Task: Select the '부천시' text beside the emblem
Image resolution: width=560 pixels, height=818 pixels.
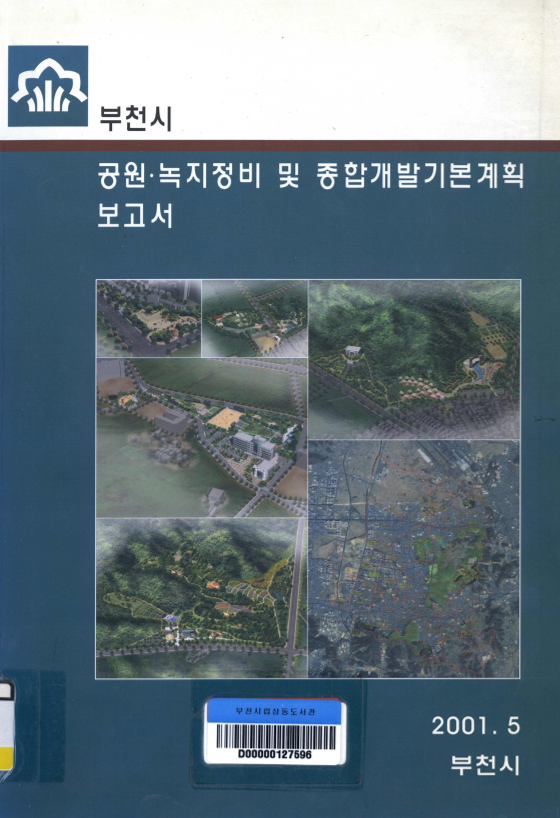Action: click(136, 118)
